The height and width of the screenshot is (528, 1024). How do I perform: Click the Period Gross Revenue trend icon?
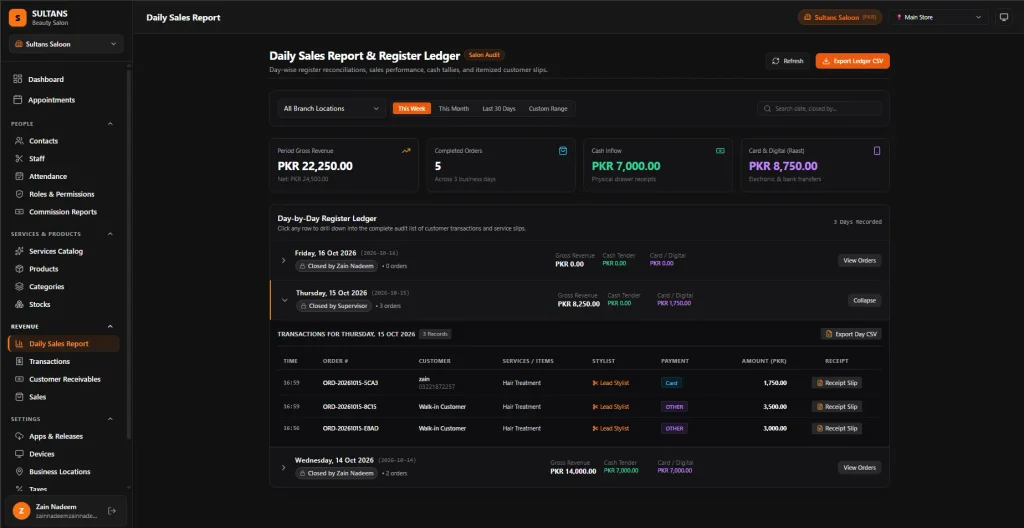[x=406, y=150]
